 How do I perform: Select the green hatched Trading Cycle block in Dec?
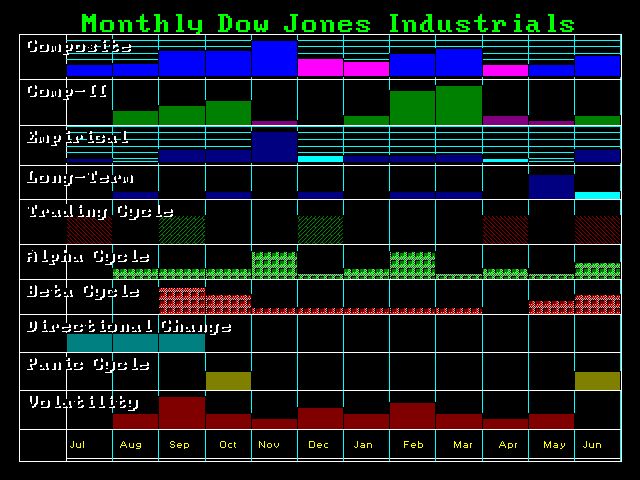click(x=320, y=230)
